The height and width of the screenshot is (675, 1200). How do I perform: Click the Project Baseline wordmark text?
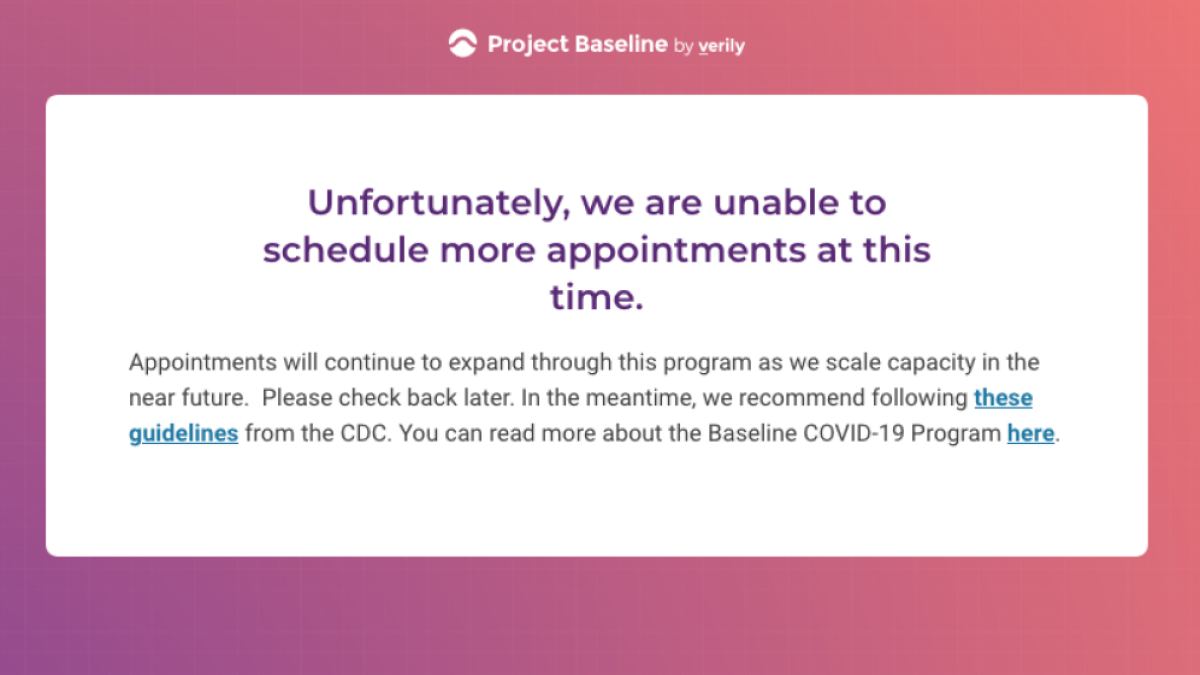(578, 44)
